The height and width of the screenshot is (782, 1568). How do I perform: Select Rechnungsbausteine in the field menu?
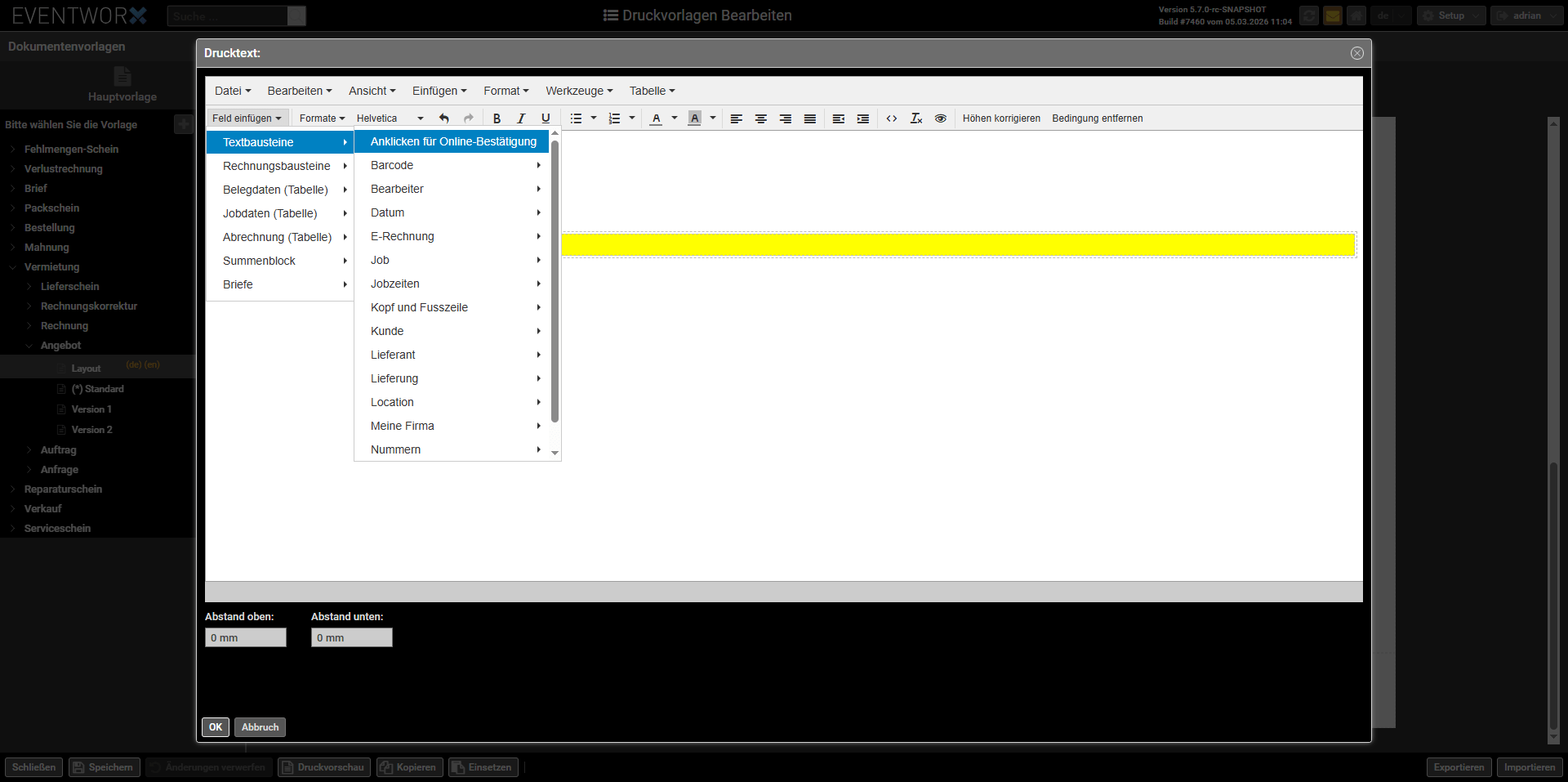277,166
